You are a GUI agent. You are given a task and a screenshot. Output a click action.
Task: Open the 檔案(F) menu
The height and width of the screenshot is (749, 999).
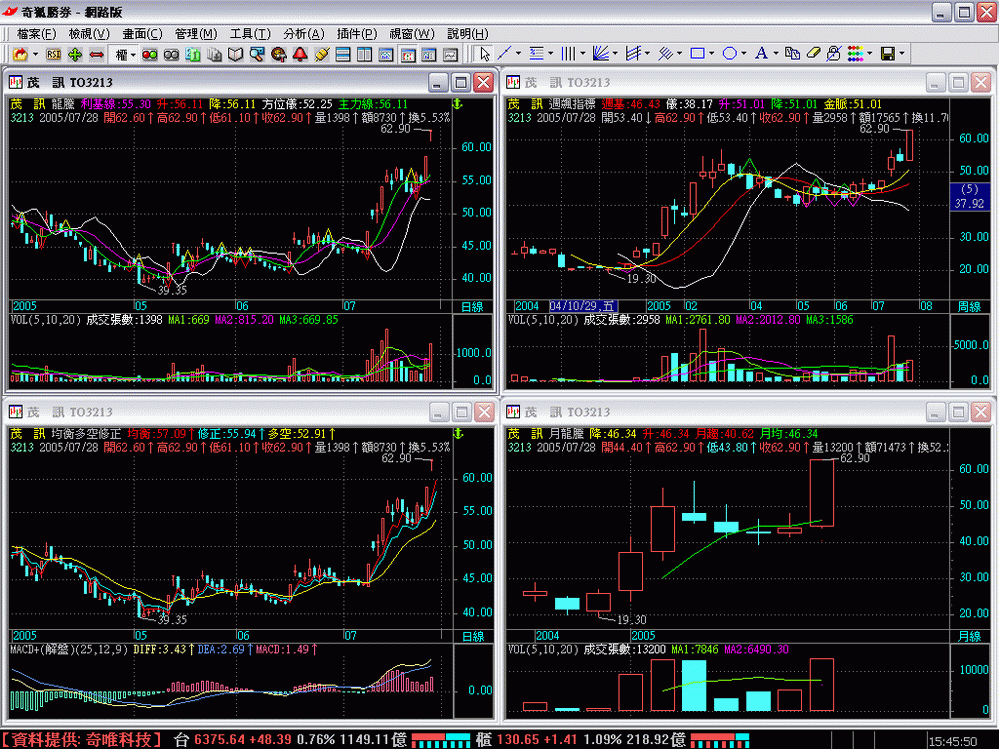pos(36,34)
